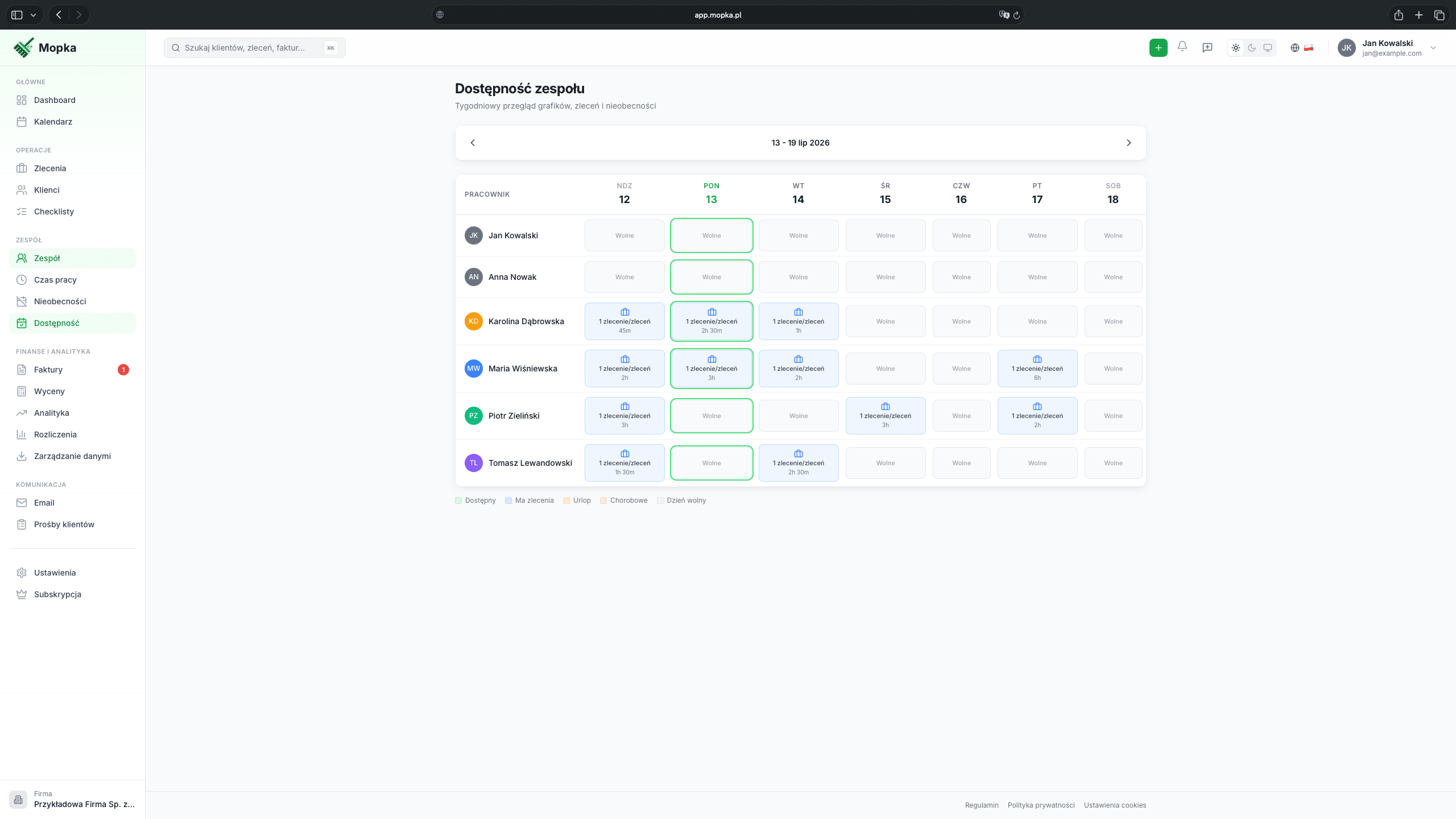Toggle the browser sidebar panel button
This screenshot has width=1456, height=819.
17,15
